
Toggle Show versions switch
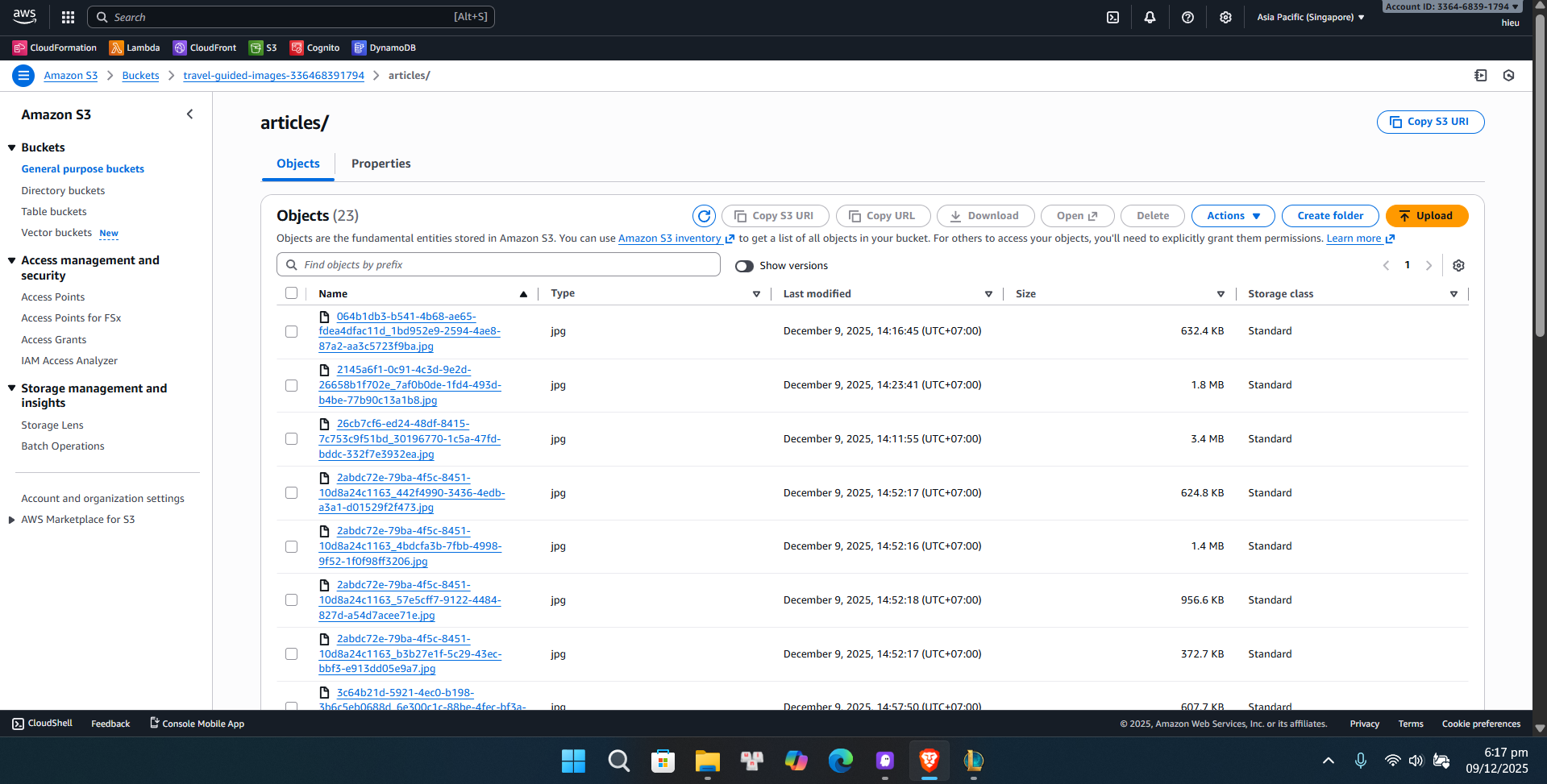(743, 266)
